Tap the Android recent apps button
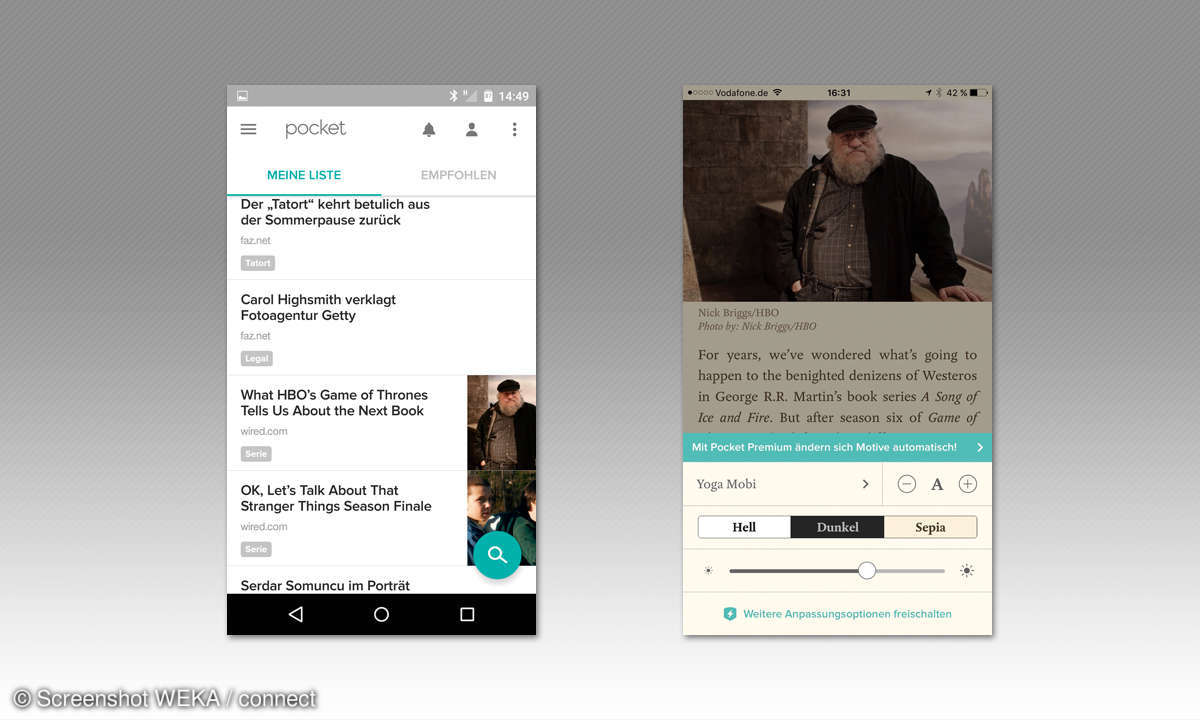 467,614
